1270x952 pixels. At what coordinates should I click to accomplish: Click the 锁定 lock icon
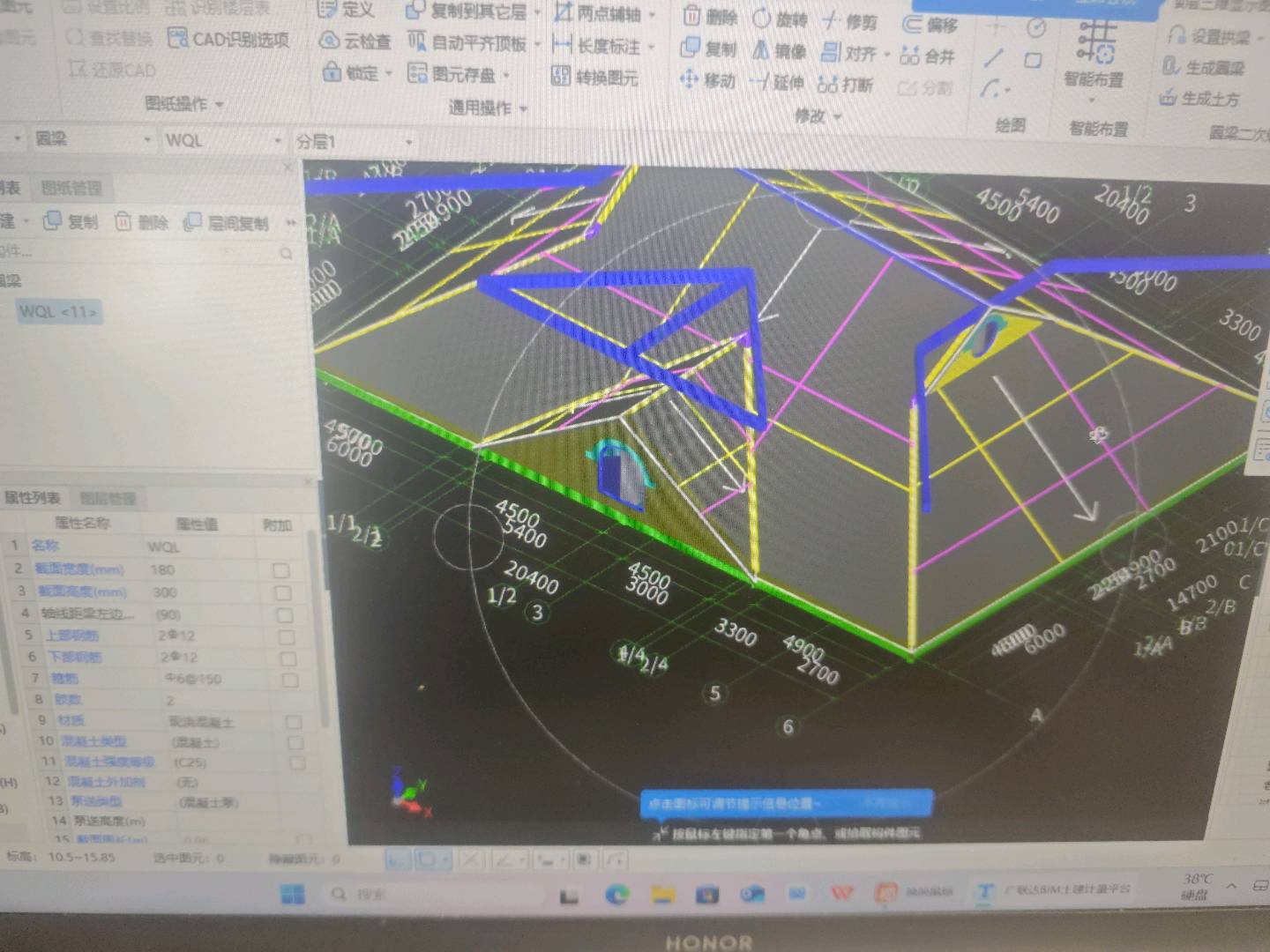click(x=332, y=72)
